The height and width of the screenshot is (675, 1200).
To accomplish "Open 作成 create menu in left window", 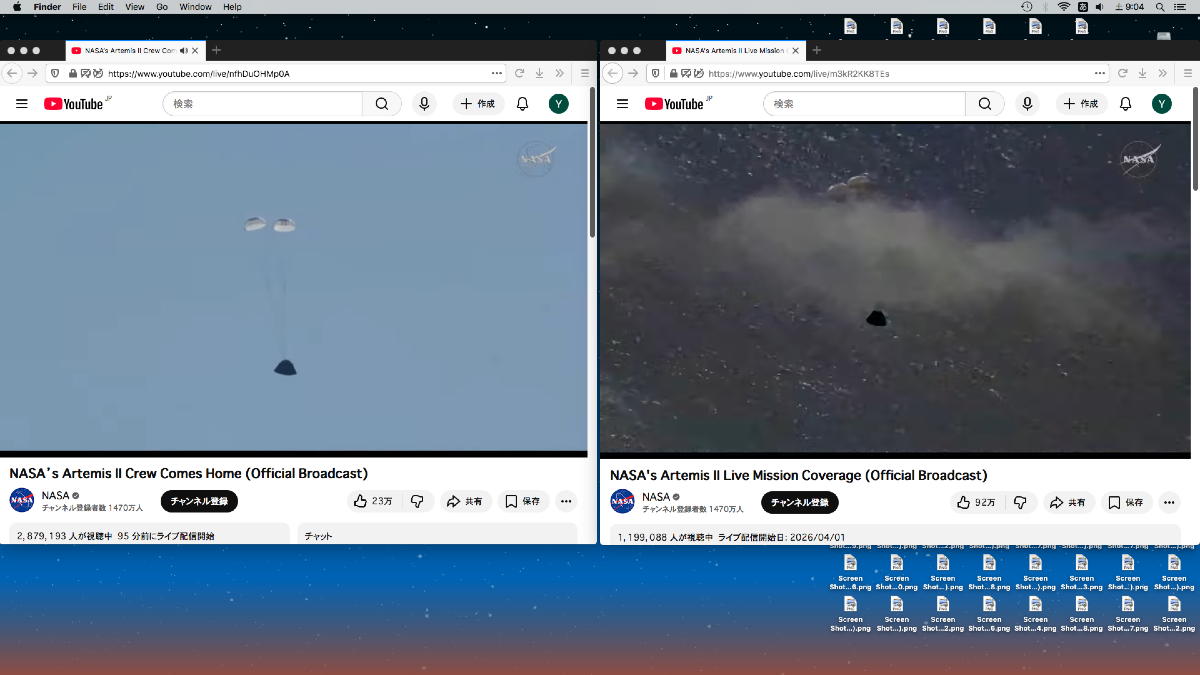I will point(478,104).
